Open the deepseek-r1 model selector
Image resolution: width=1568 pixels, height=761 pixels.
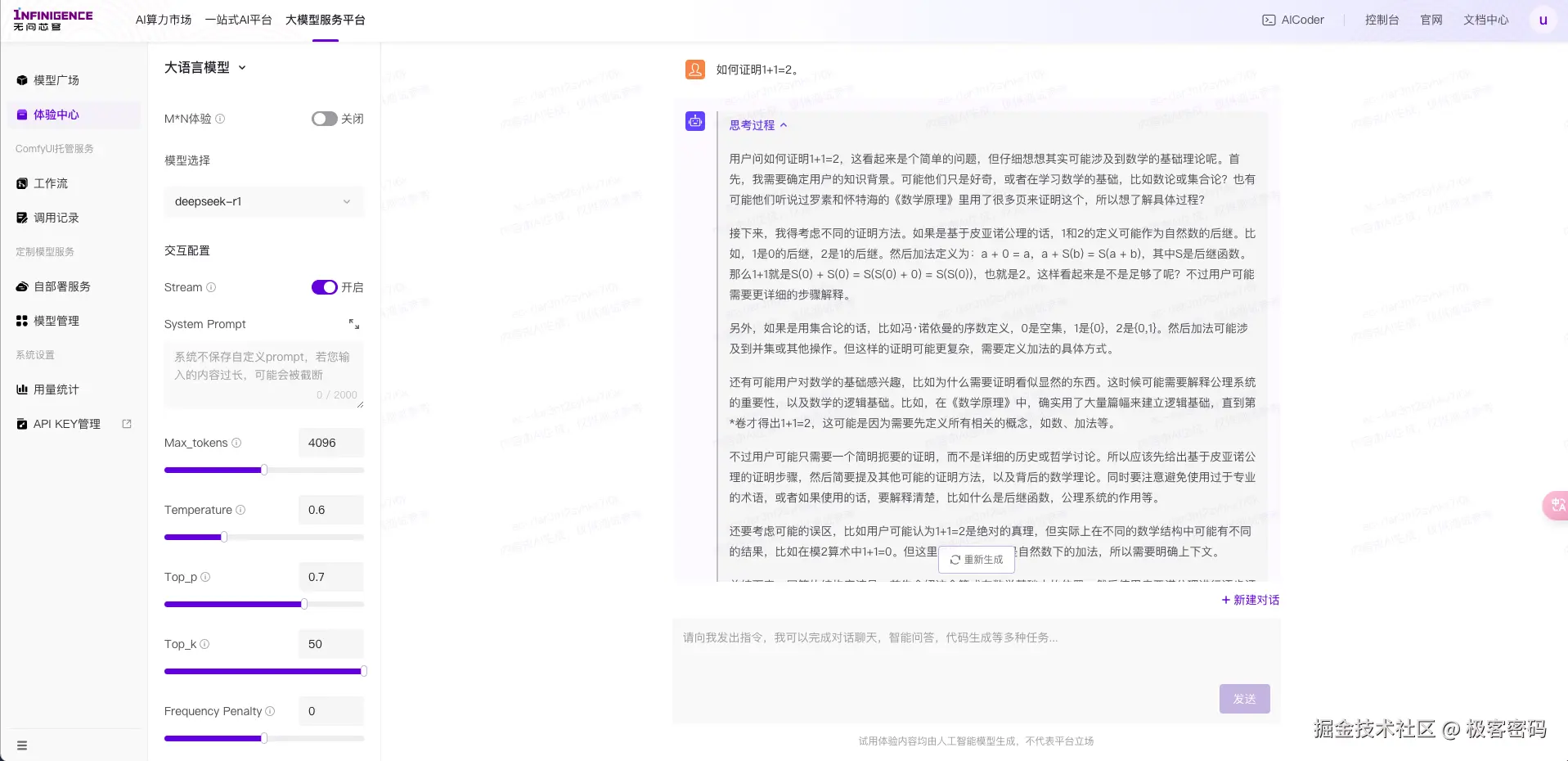point(263,201)
